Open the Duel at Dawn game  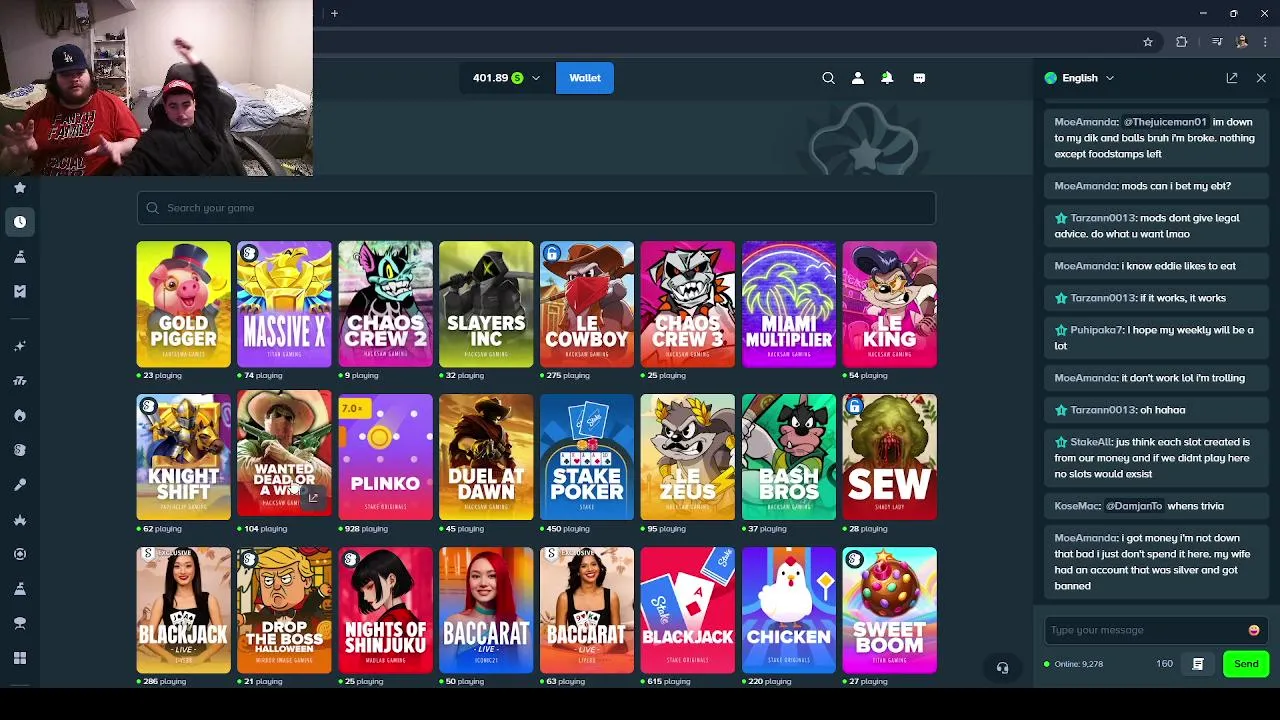click(x=486, y=457)
